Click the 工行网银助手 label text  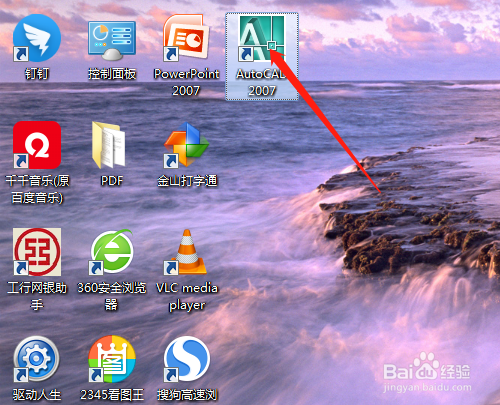point(37,296)
